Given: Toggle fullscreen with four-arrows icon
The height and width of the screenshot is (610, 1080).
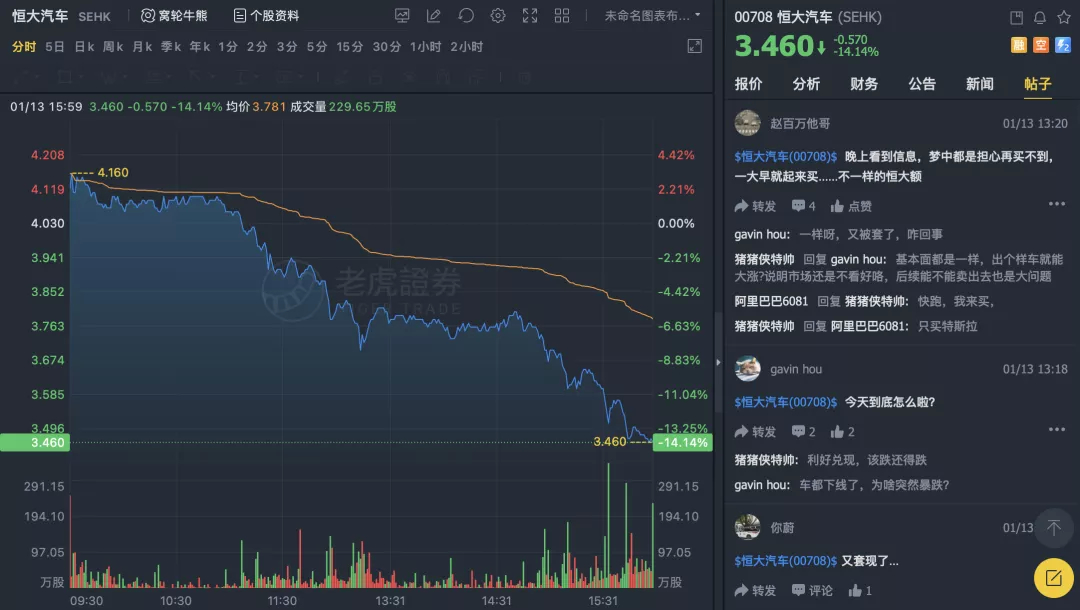Looking at the screenshot, I should 530,15.
